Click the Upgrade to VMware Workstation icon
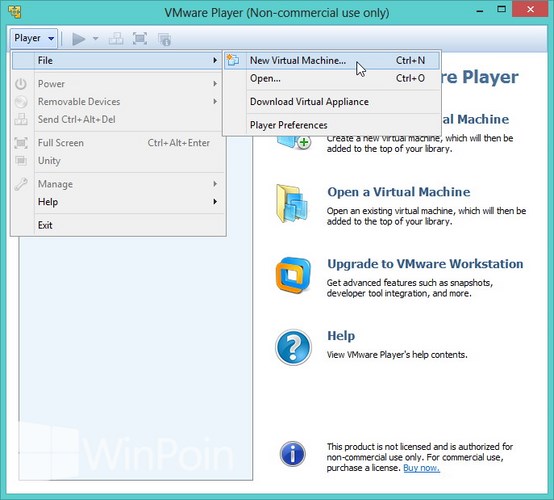This screenshot has height=500, width=554. point(293,275)
